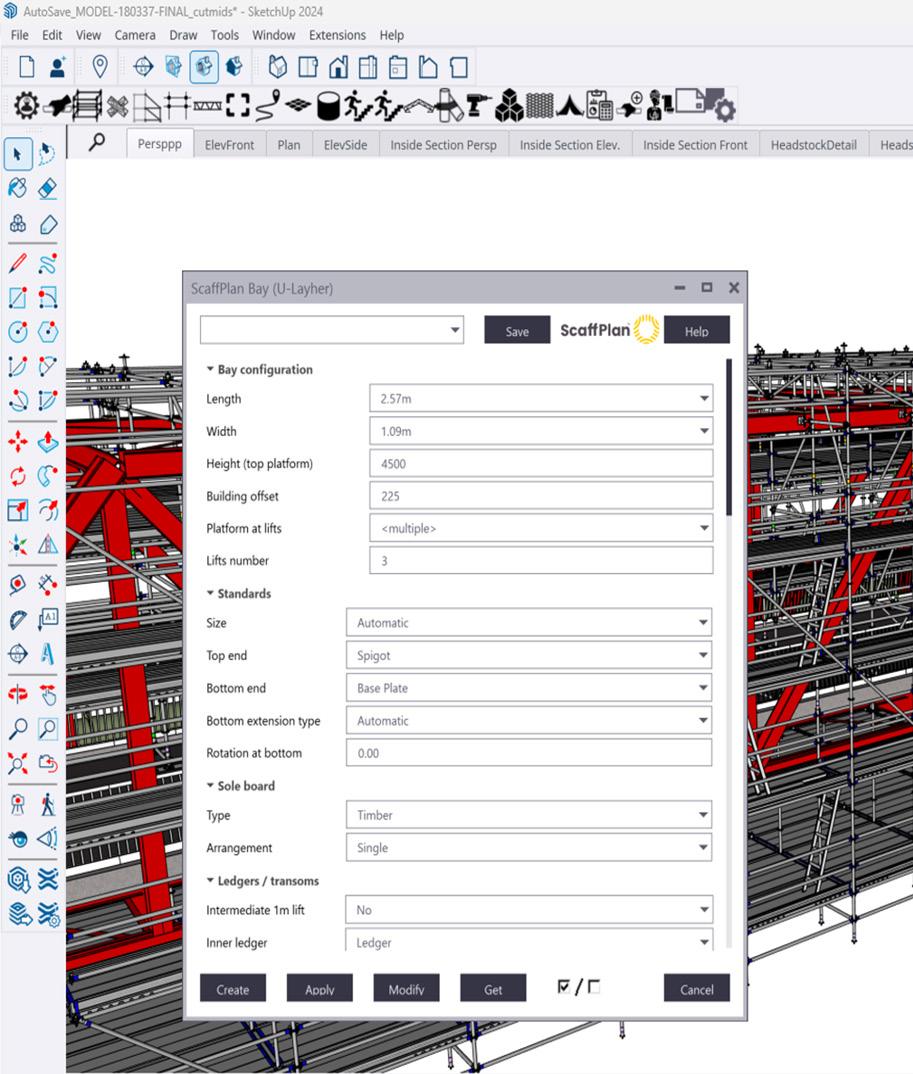The height and width of the screenshot is (1074, 913).
Task: Open the Add Location pin tool
Action: click(x=100, y=67)
